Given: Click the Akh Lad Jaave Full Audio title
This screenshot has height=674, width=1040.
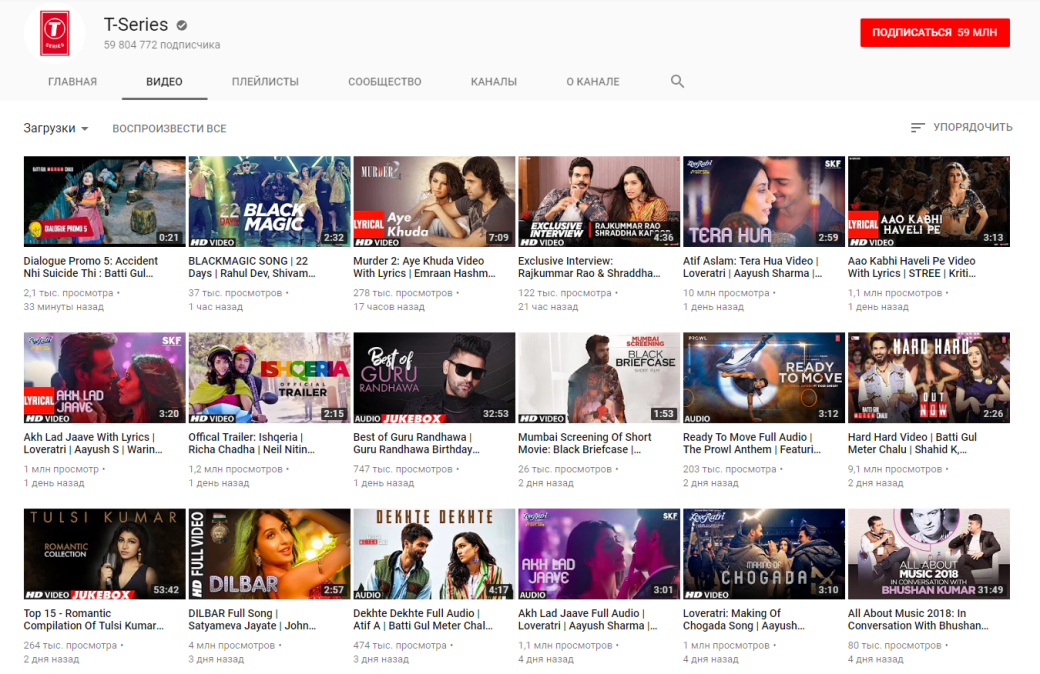Looking at the screenshot, I should (588, 620).
